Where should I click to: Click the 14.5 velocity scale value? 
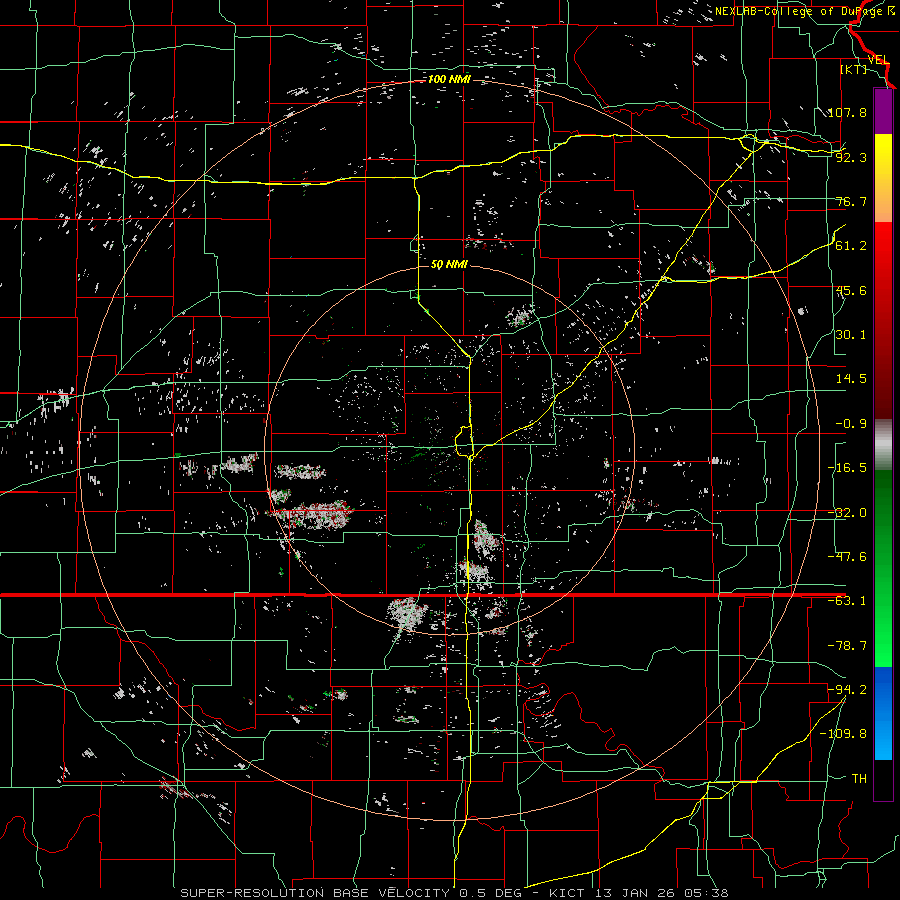(x=851, y=379)
